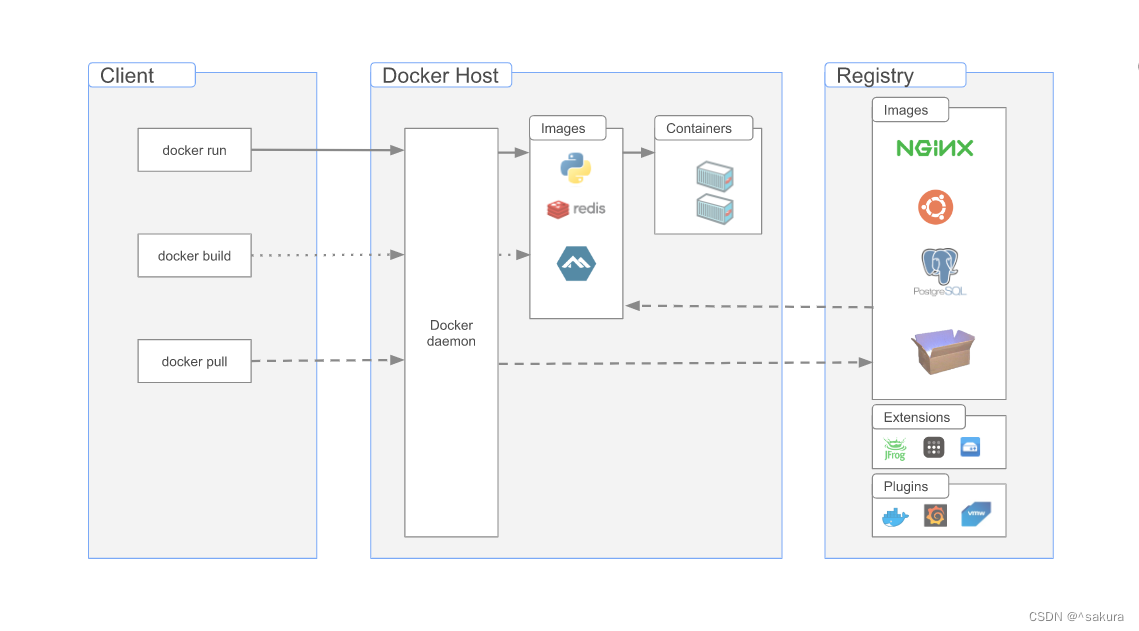Open the JFrog extension icon
The height and width of the screenshot is (631, 1139).
[x=893, y=448]
